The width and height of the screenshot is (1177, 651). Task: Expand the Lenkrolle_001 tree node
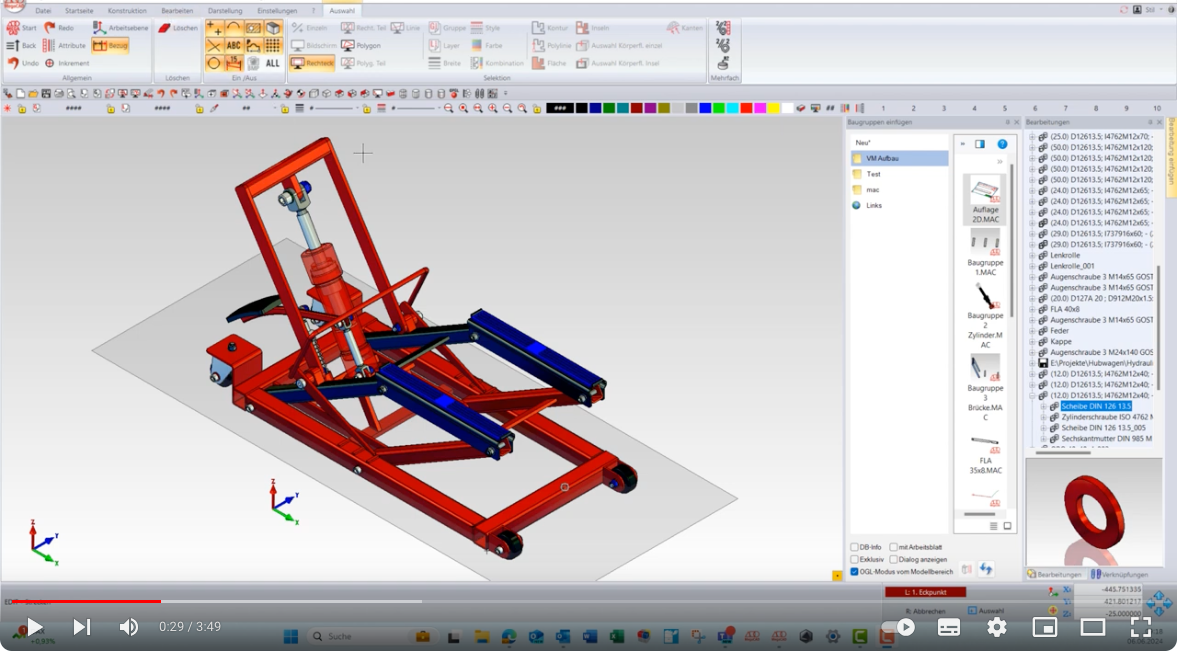pyautogui.click(x=1032, y=266)
